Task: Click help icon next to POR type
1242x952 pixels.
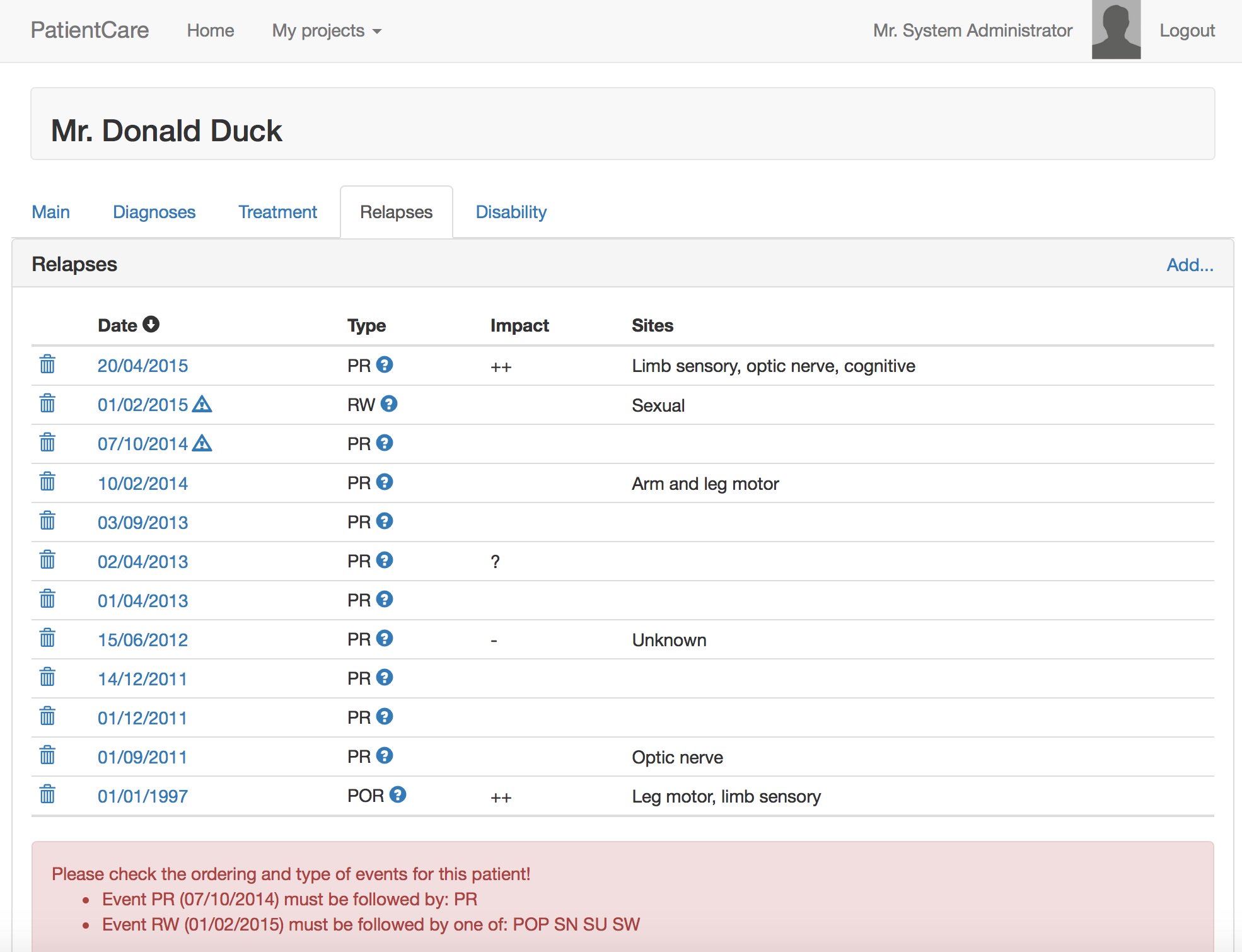Action: (398, 794)
